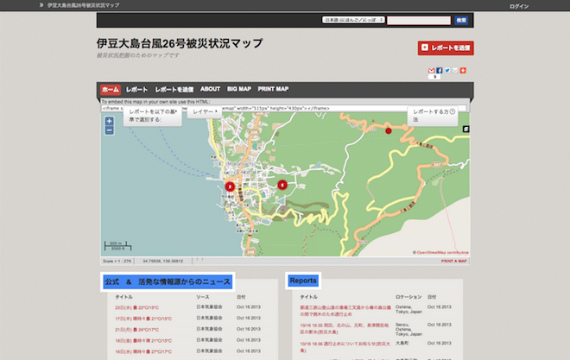Open the 10/16 16:35 water outage report
Viewport: 570px width, 360px height.
click(x=344, y=328)
